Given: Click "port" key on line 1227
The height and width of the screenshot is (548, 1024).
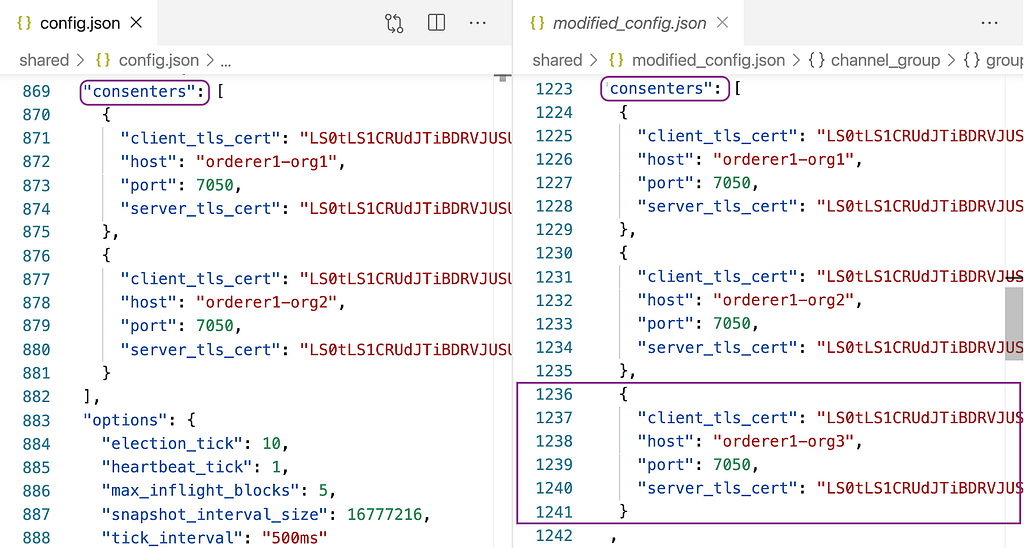Looking at the screenshot, I should (x=665, y=183).
